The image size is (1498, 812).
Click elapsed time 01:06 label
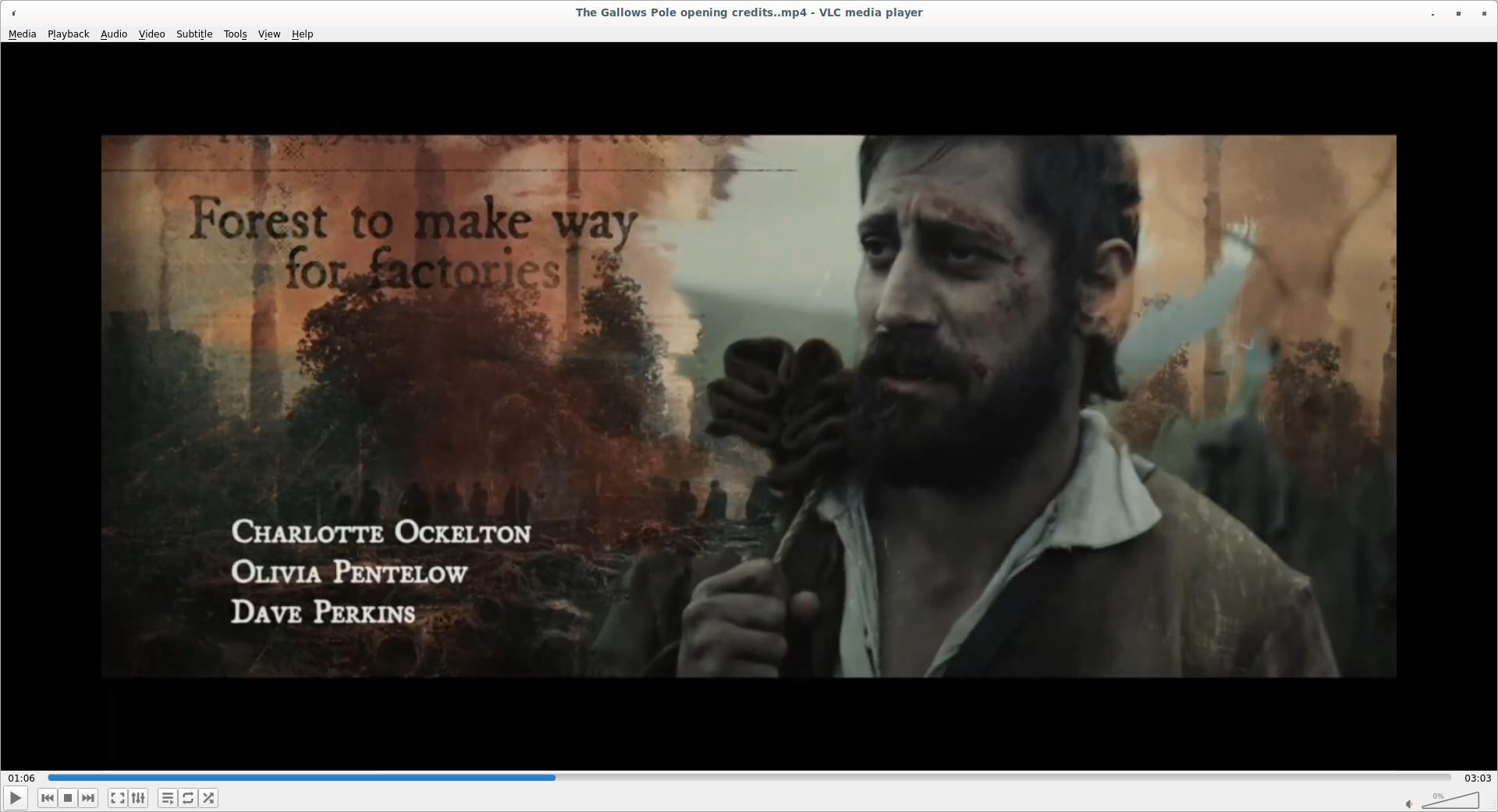tap(22, 778)
